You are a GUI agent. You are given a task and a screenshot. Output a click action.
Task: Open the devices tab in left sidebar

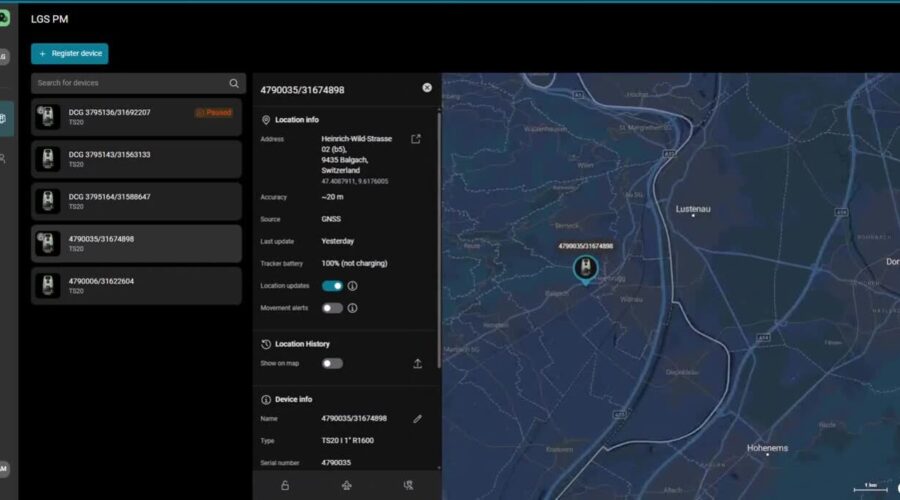point(4,117)
